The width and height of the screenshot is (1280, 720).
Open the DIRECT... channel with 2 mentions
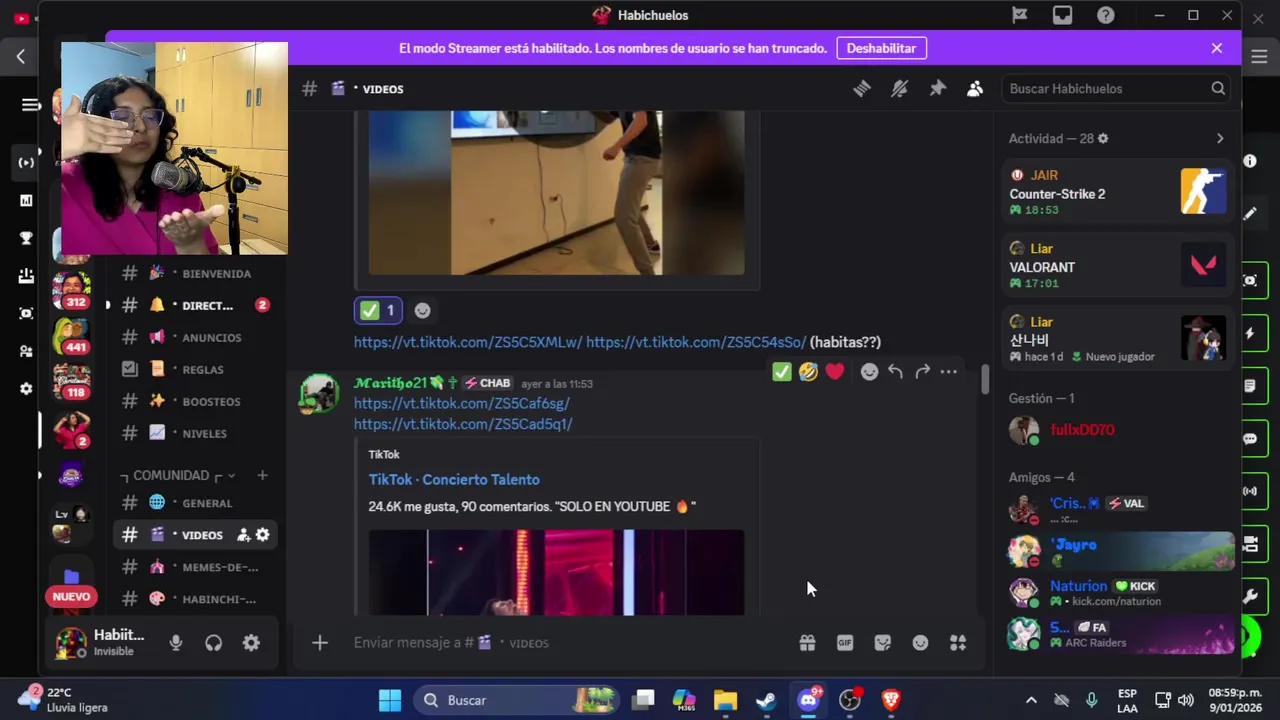(x=194, y=305)
